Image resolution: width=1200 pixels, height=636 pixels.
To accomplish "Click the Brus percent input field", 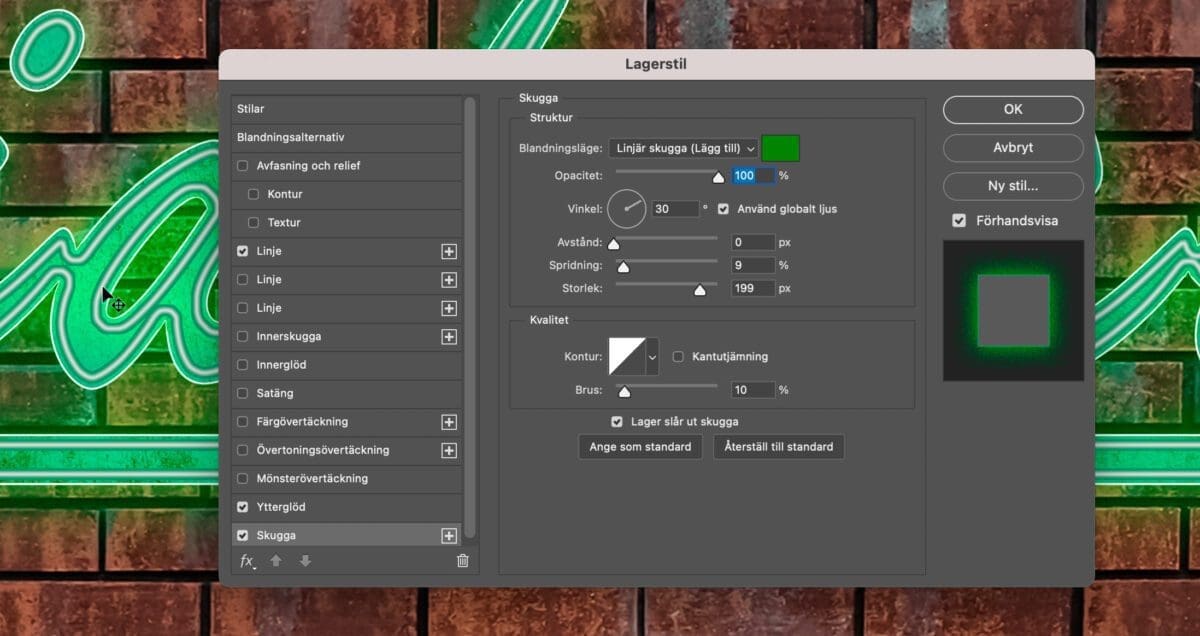I will coord(753,390).
